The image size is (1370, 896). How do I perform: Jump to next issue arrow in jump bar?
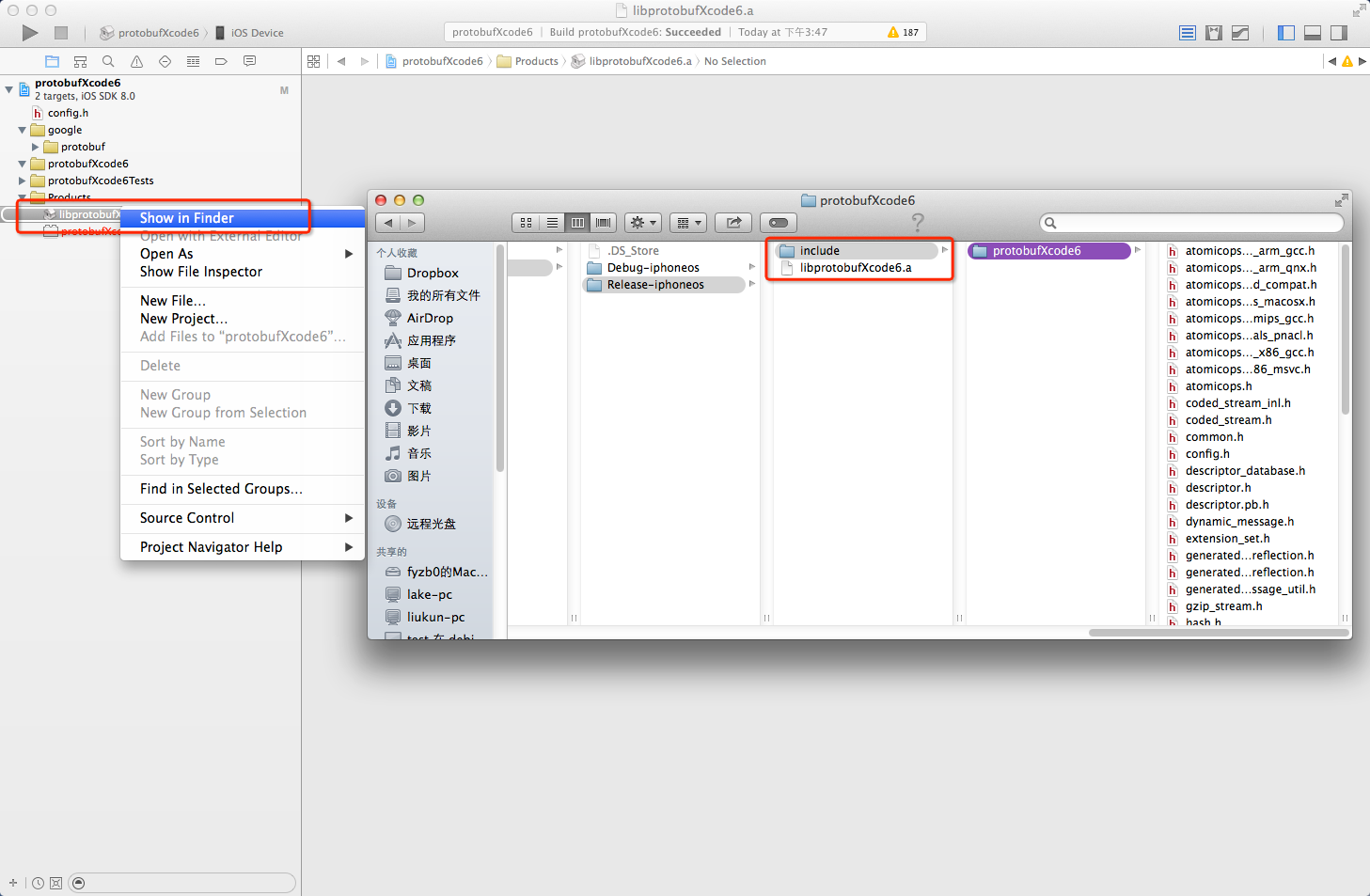pos(1362,61)
